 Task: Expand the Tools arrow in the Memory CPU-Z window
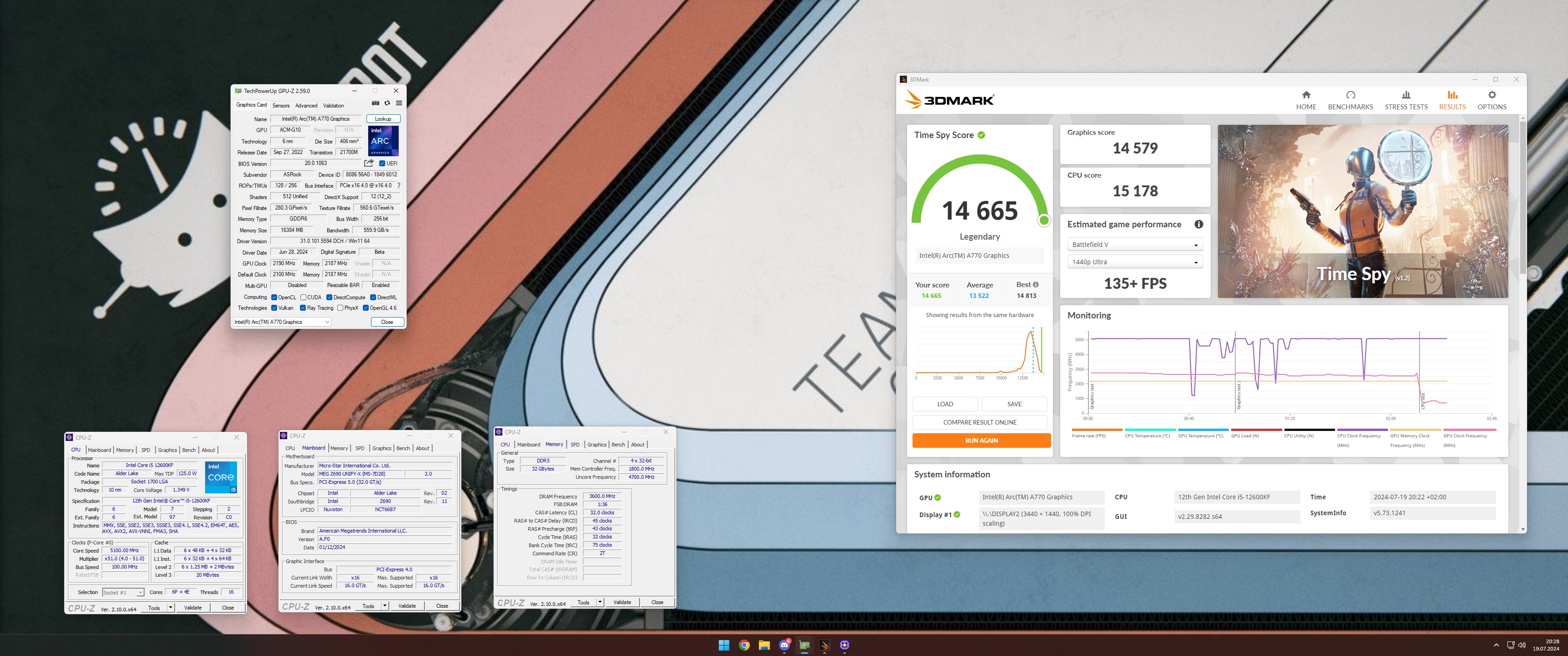click(x=600, y=602)
